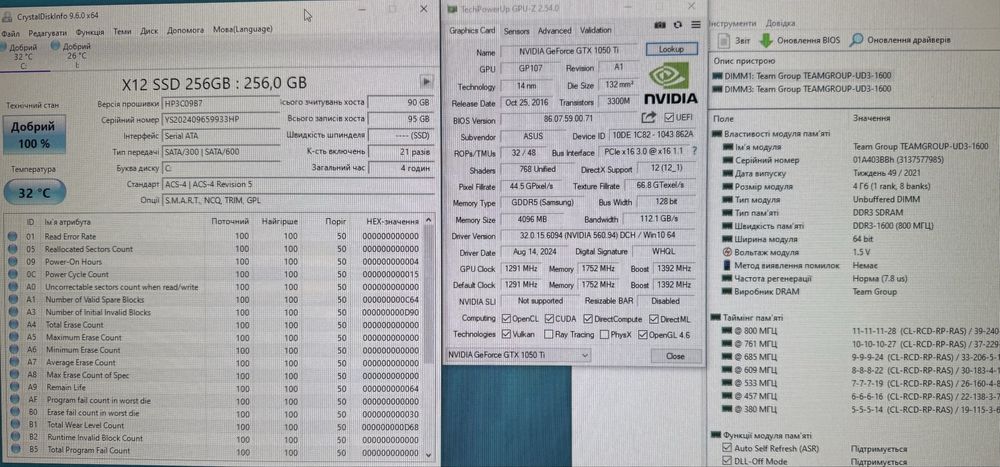
Task: Click the HEX-значення column header
Action: (x=392, y=222)
